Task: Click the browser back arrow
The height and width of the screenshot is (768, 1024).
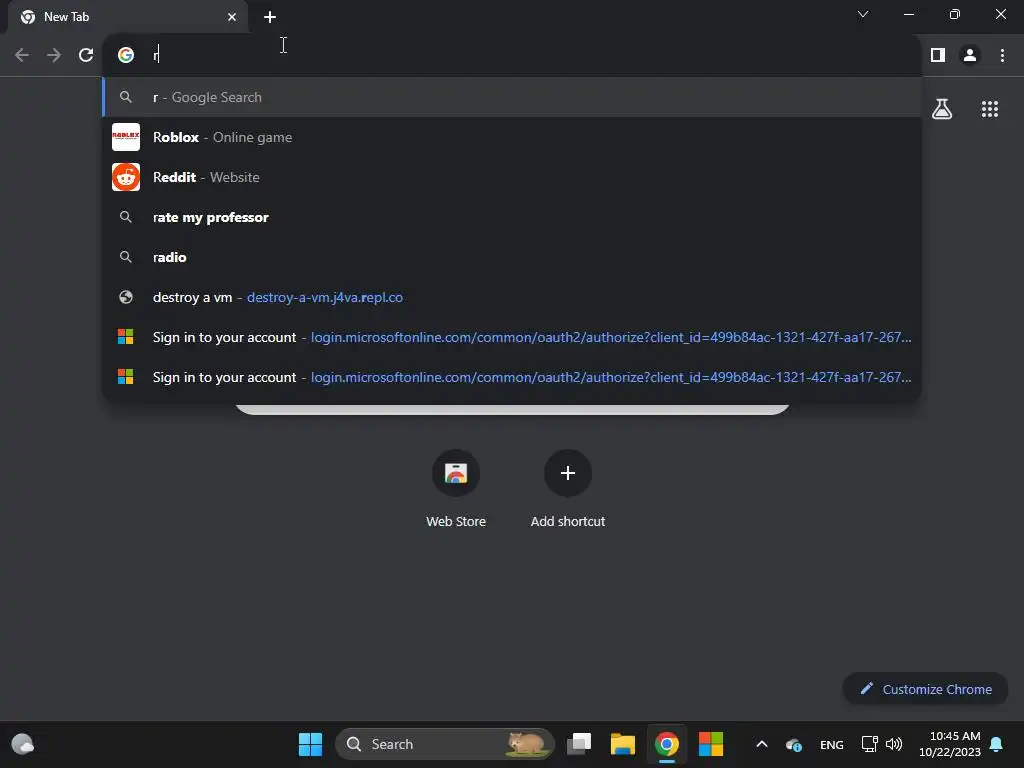Action: click(22, 55)
